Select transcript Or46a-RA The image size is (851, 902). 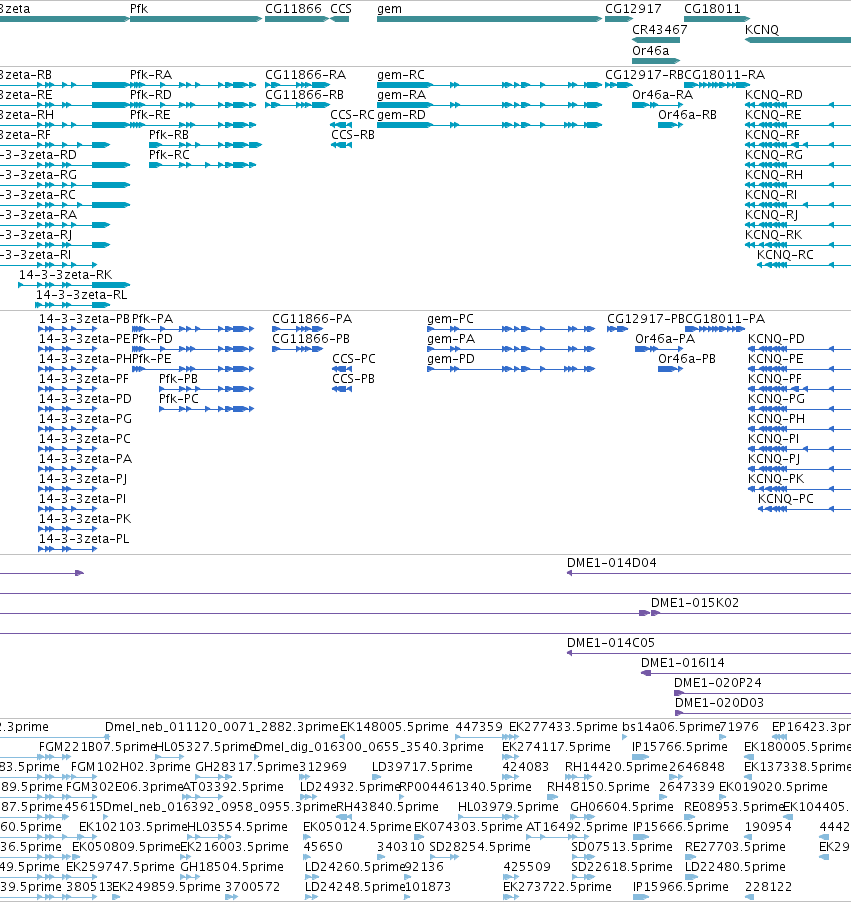(662, 94)
